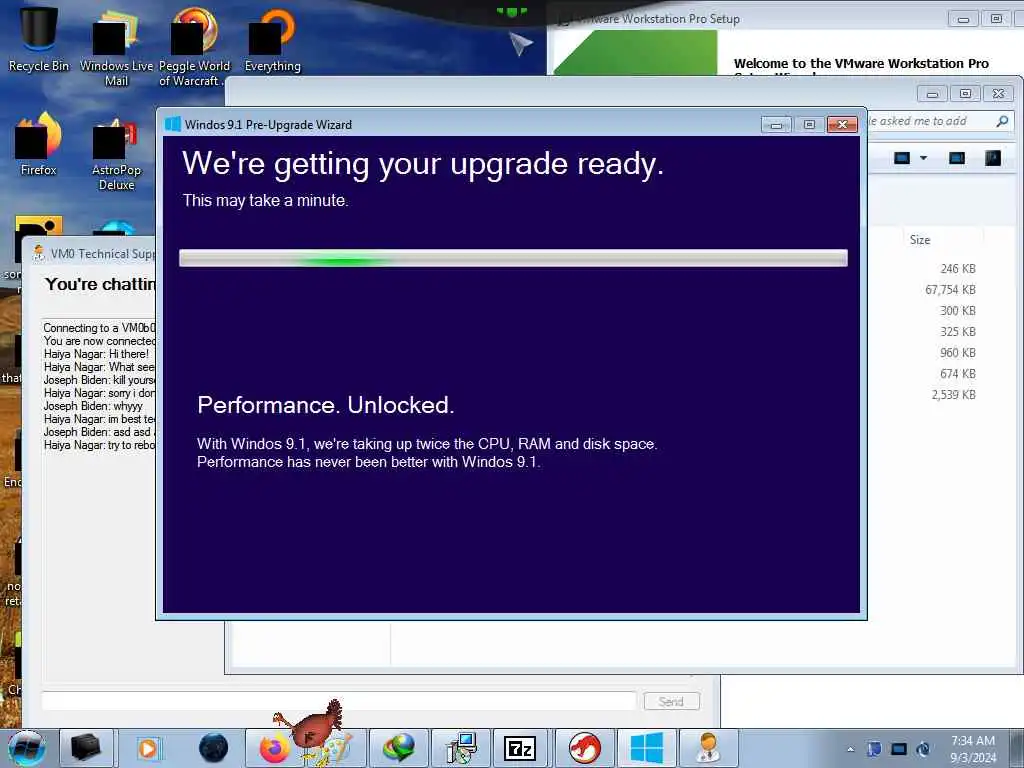The image size is (1024, 768).
Task: Close the Explorer window behind the wizard
Action: click(999, 94)
